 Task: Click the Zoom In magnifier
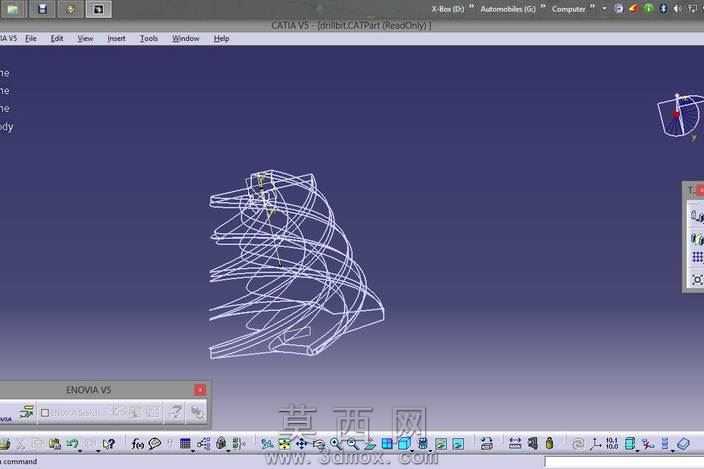click(335, 444)
